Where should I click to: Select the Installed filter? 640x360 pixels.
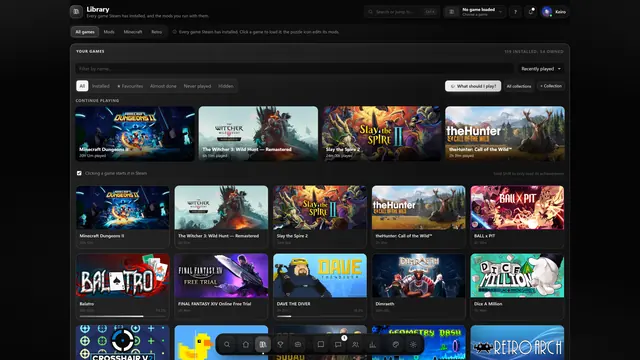[x=101, y=86]
